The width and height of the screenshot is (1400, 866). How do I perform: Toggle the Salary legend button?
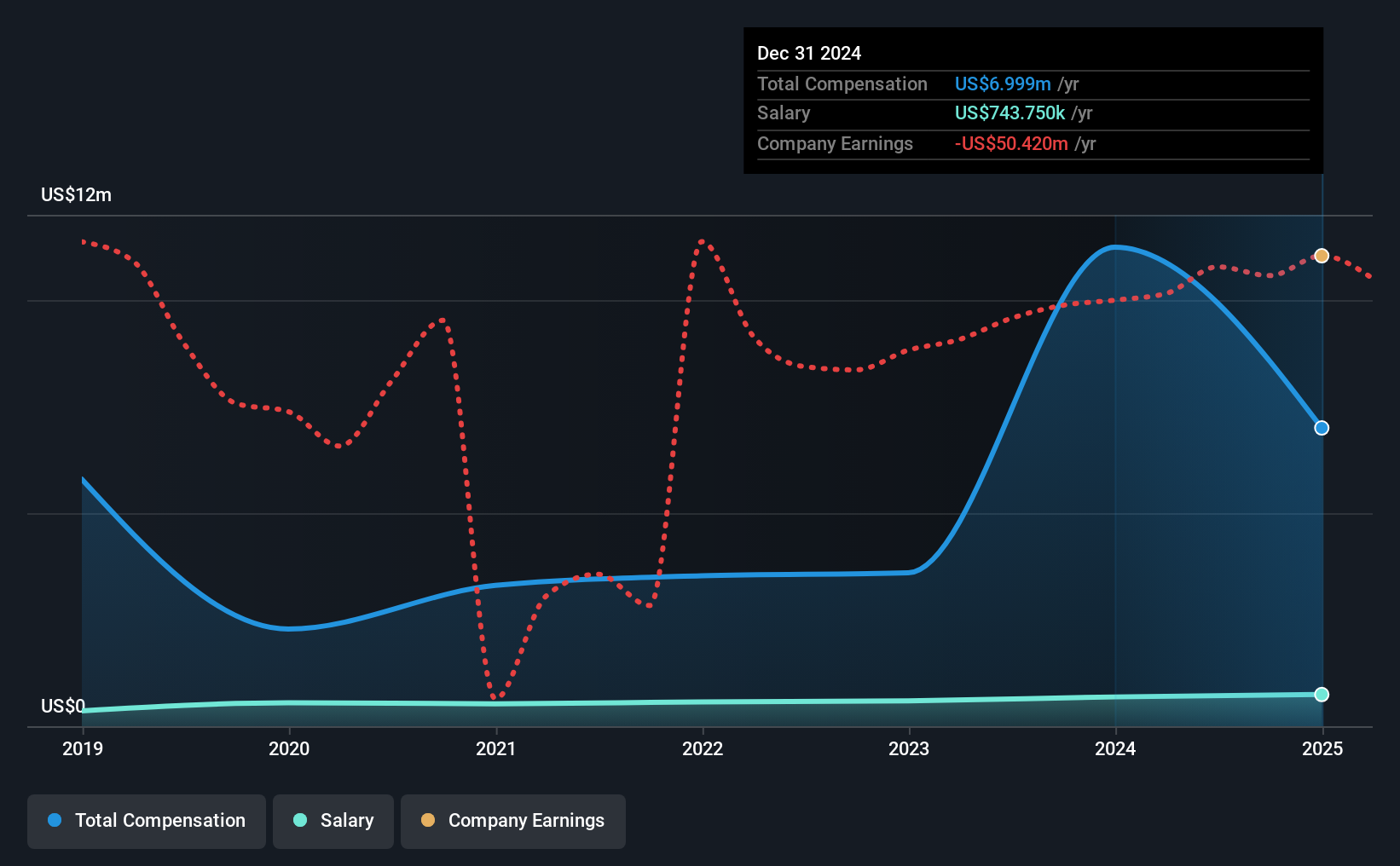pos(333,821)
